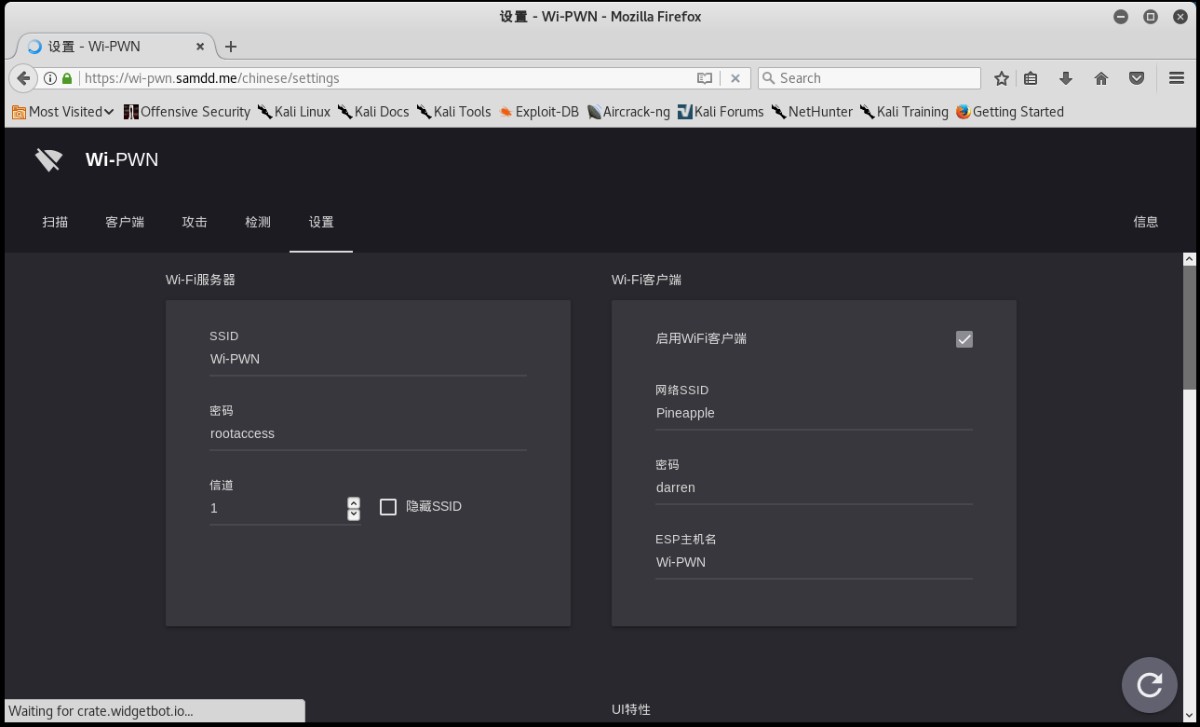Switch to the 扫描 tab
Image resolution: width=1200 pixels, height=727 pixels.
tap(55, 222)
